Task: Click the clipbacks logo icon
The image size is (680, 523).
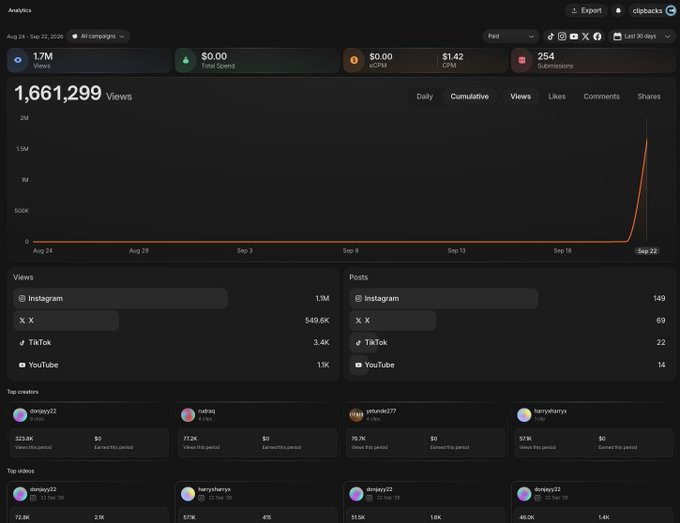Action: pyautogui.click(x=670, y=10)
